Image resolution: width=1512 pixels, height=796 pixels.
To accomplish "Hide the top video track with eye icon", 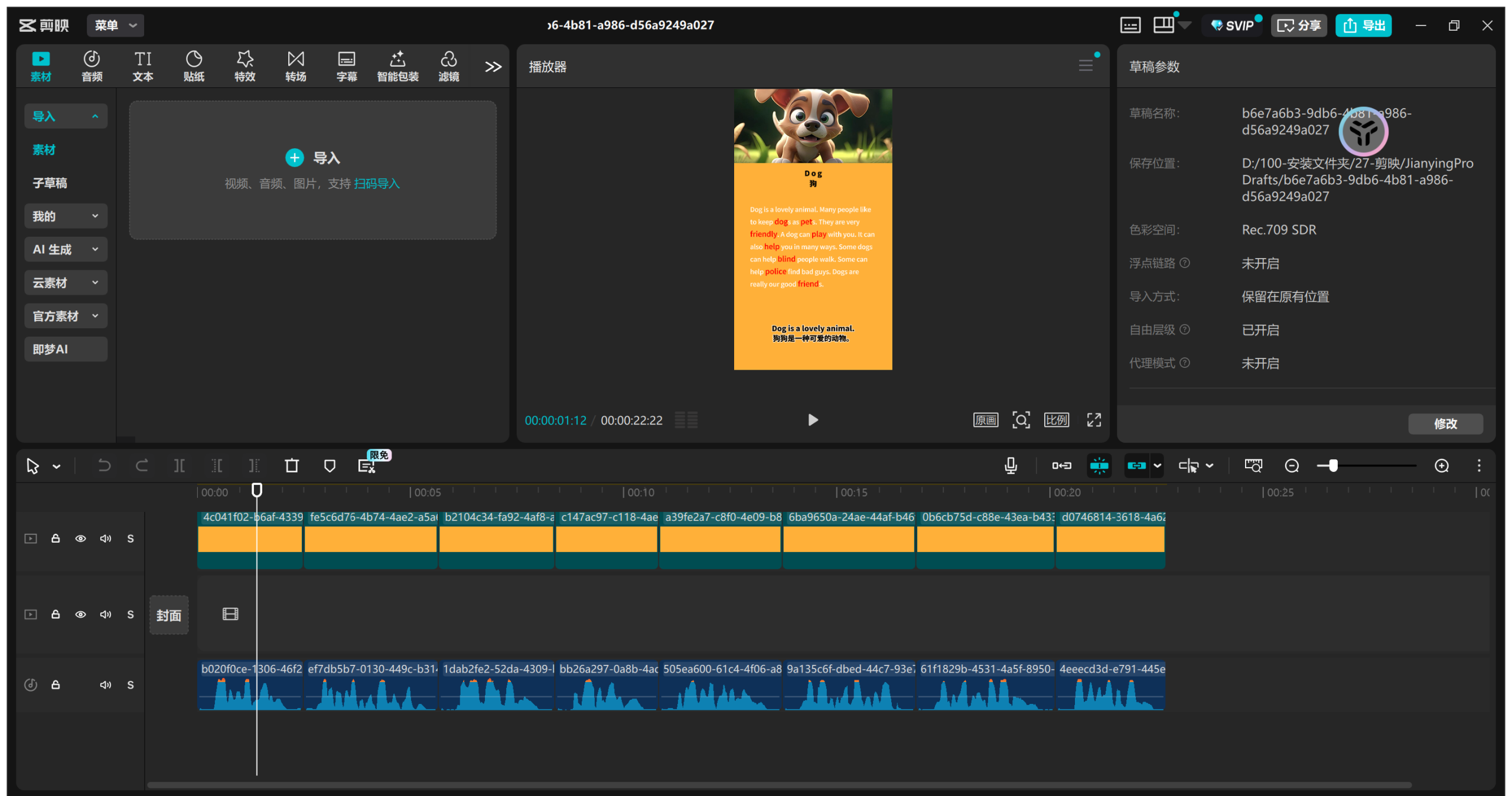I will pos(80,539).
